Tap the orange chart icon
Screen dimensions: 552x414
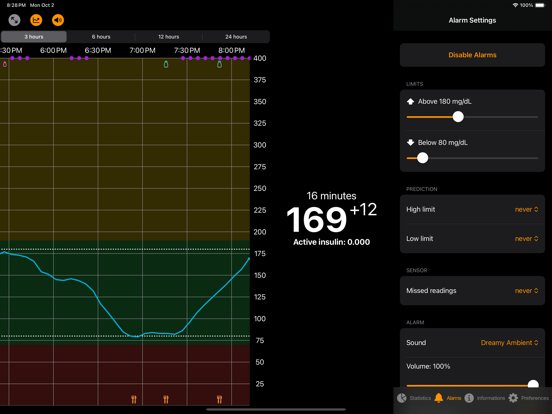pos(36,20)
